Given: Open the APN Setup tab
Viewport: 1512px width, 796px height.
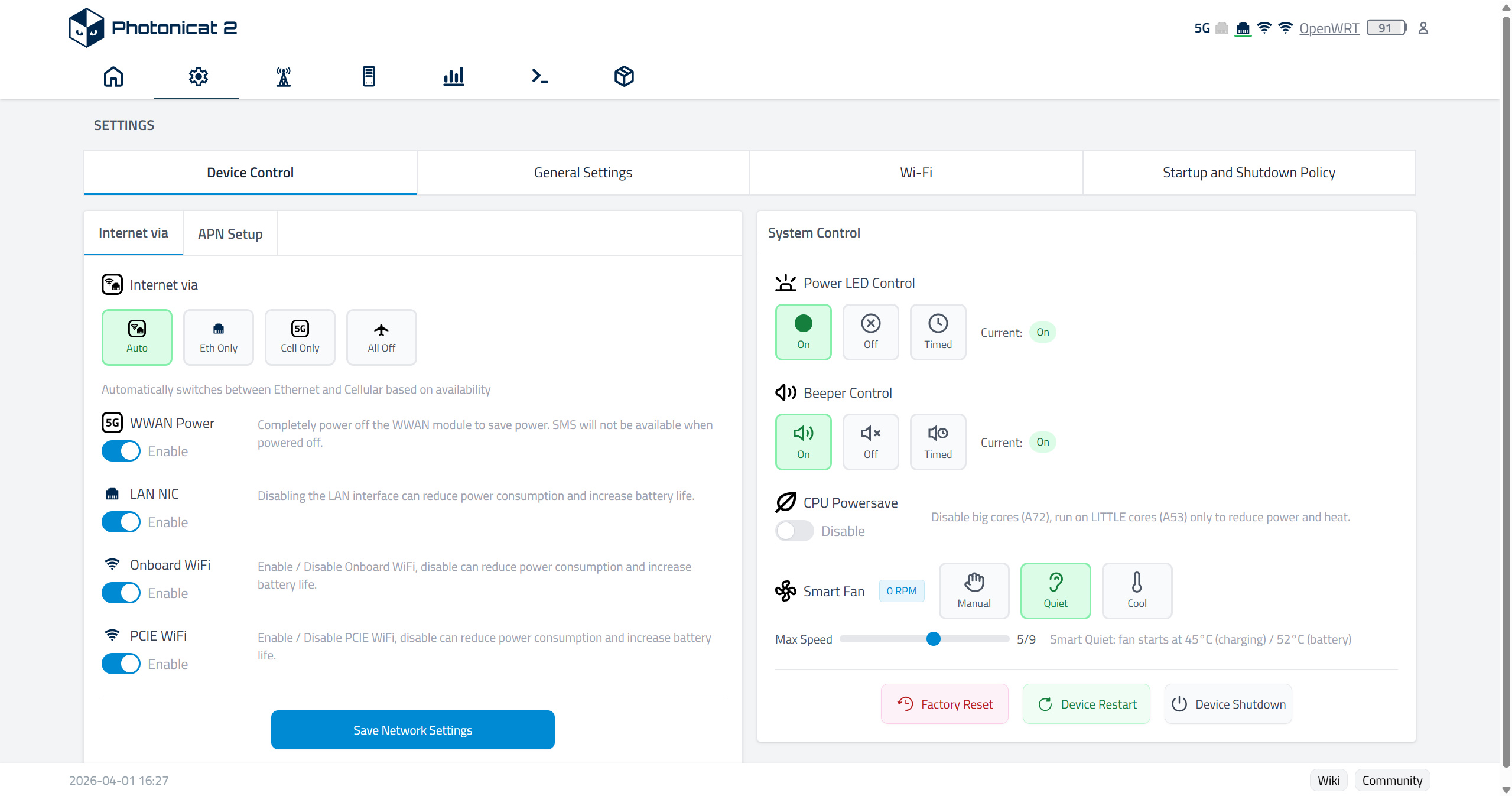Looking at the screenshot, I should coord(230,233).
